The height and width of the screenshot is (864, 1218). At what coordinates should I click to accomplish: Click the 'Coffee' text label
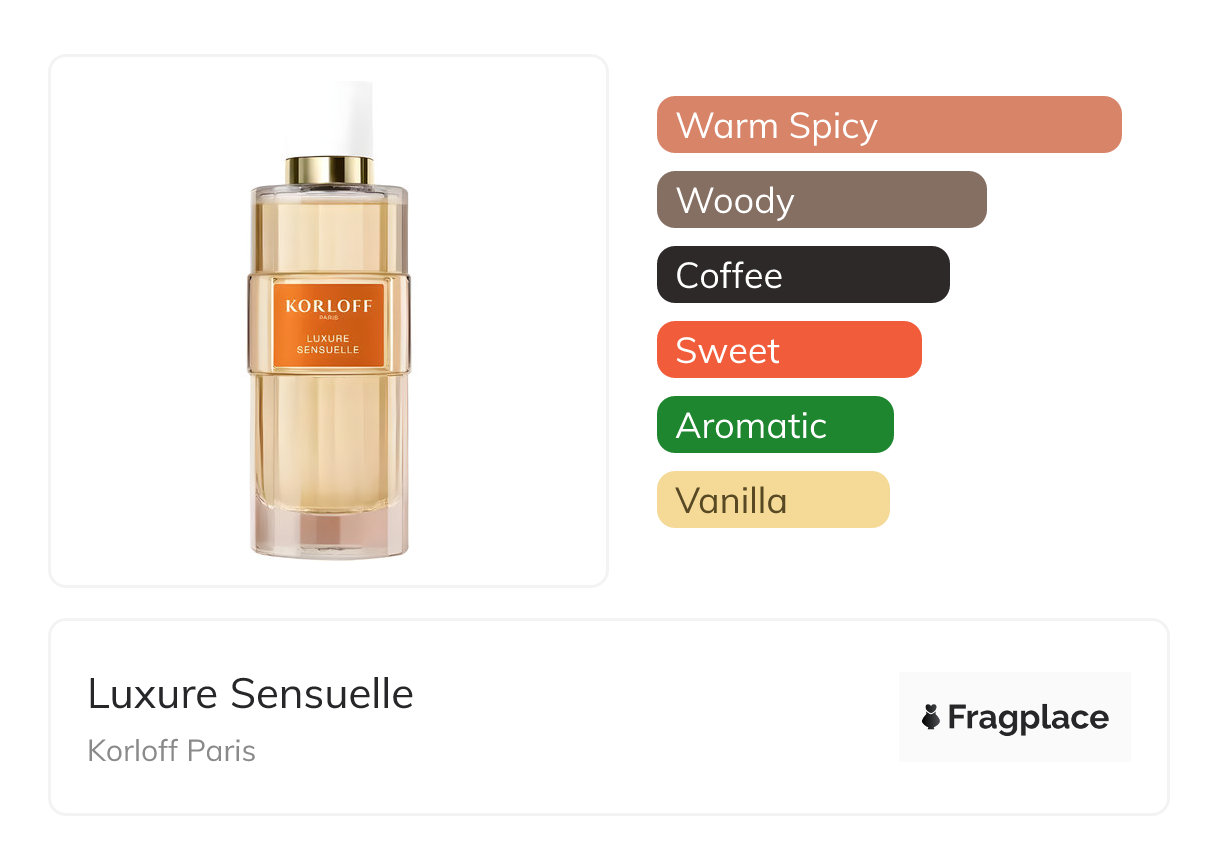729,276
